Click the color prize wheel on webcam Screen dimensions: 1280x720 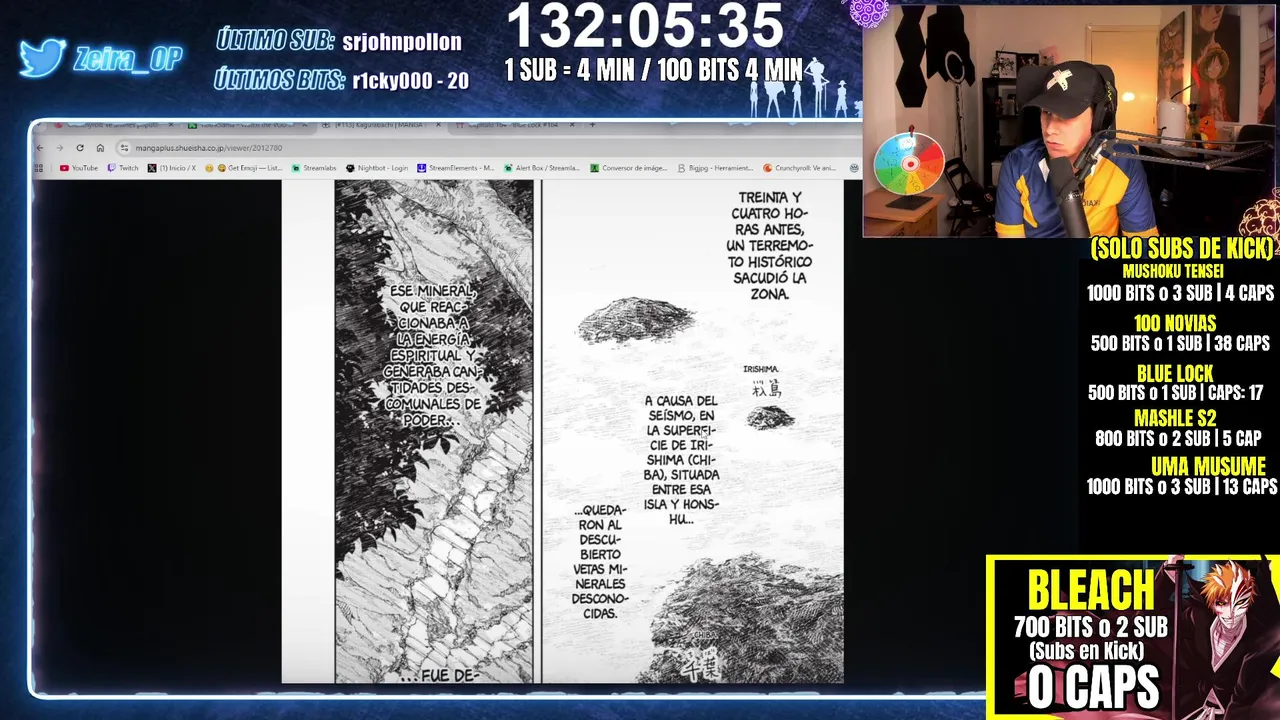coord(909,163)
